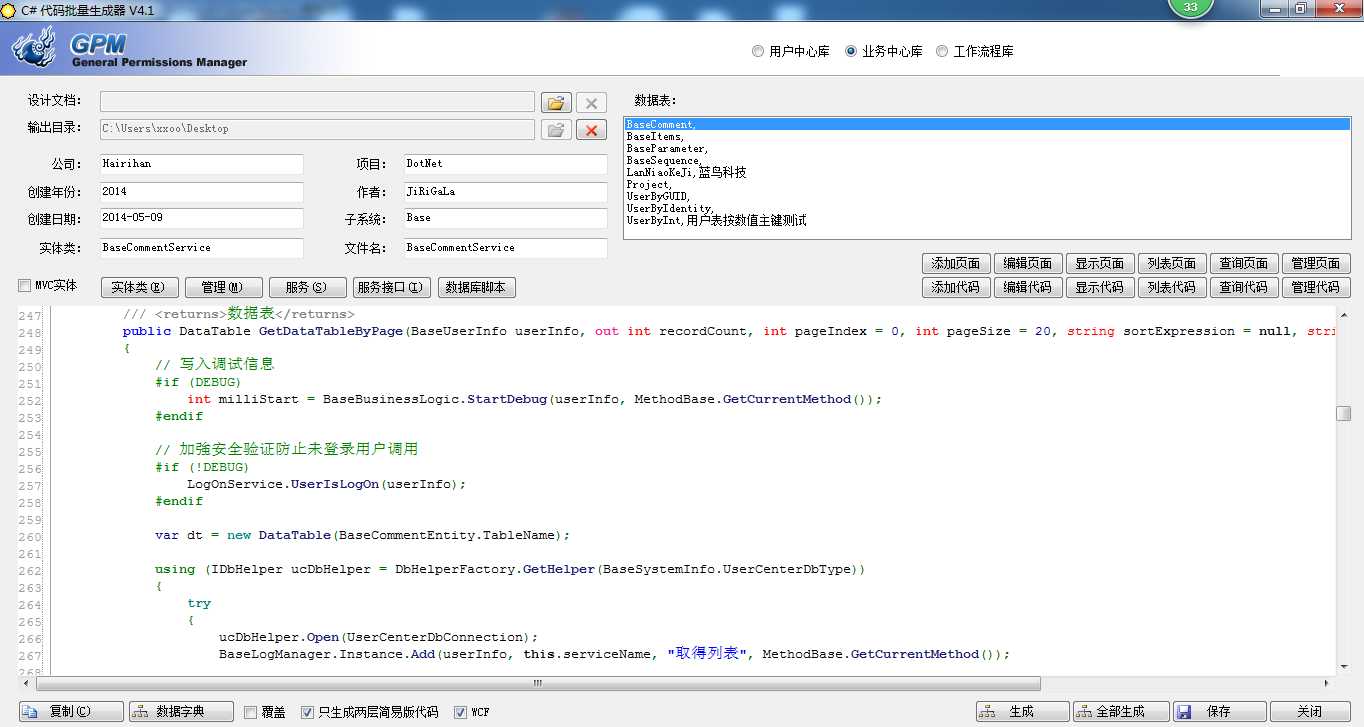Click the 实体类(E) button

(x=140, y=287)
